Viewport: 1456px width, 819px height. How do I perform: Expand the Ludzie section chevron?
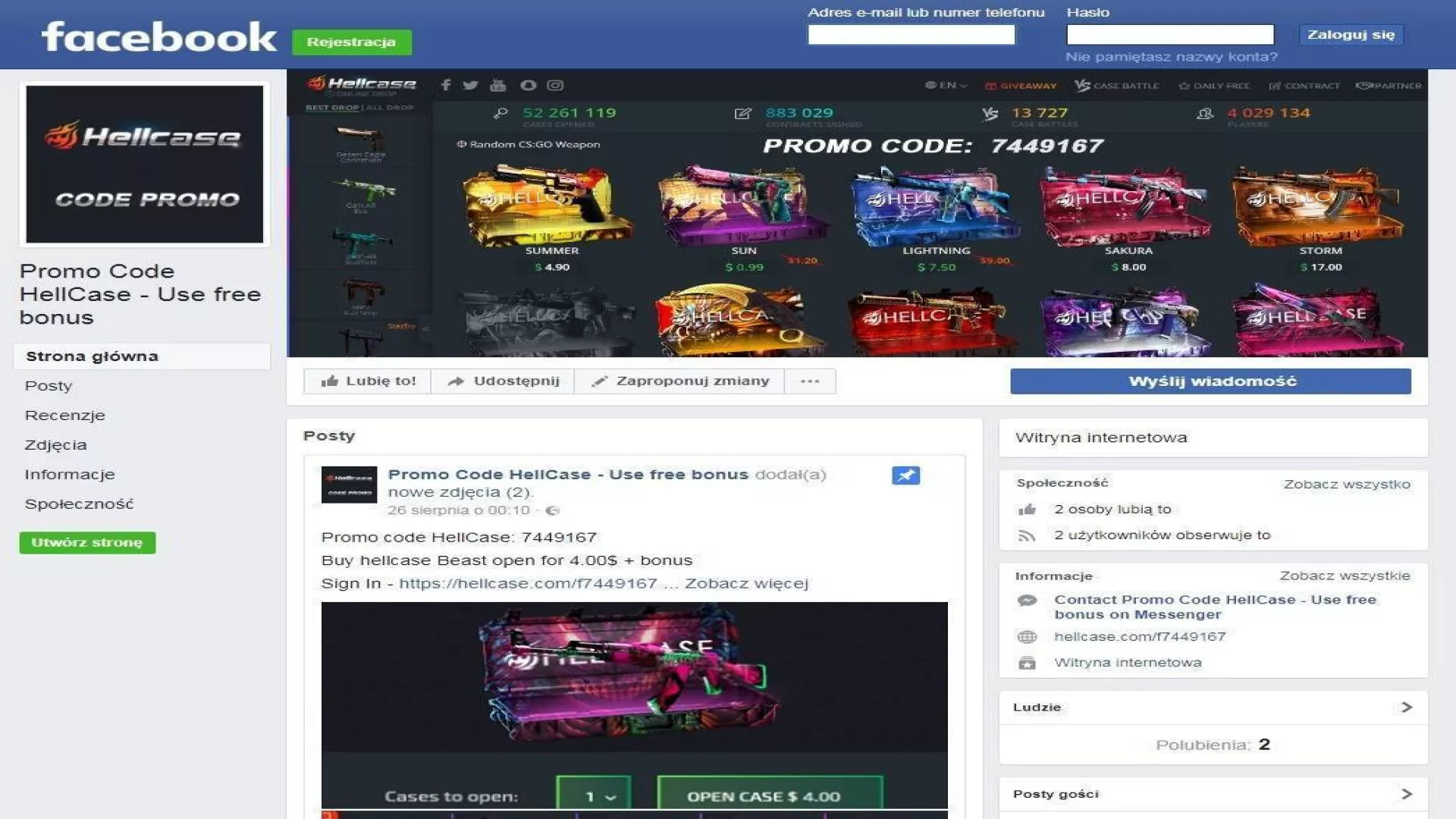pos(1407,708)
